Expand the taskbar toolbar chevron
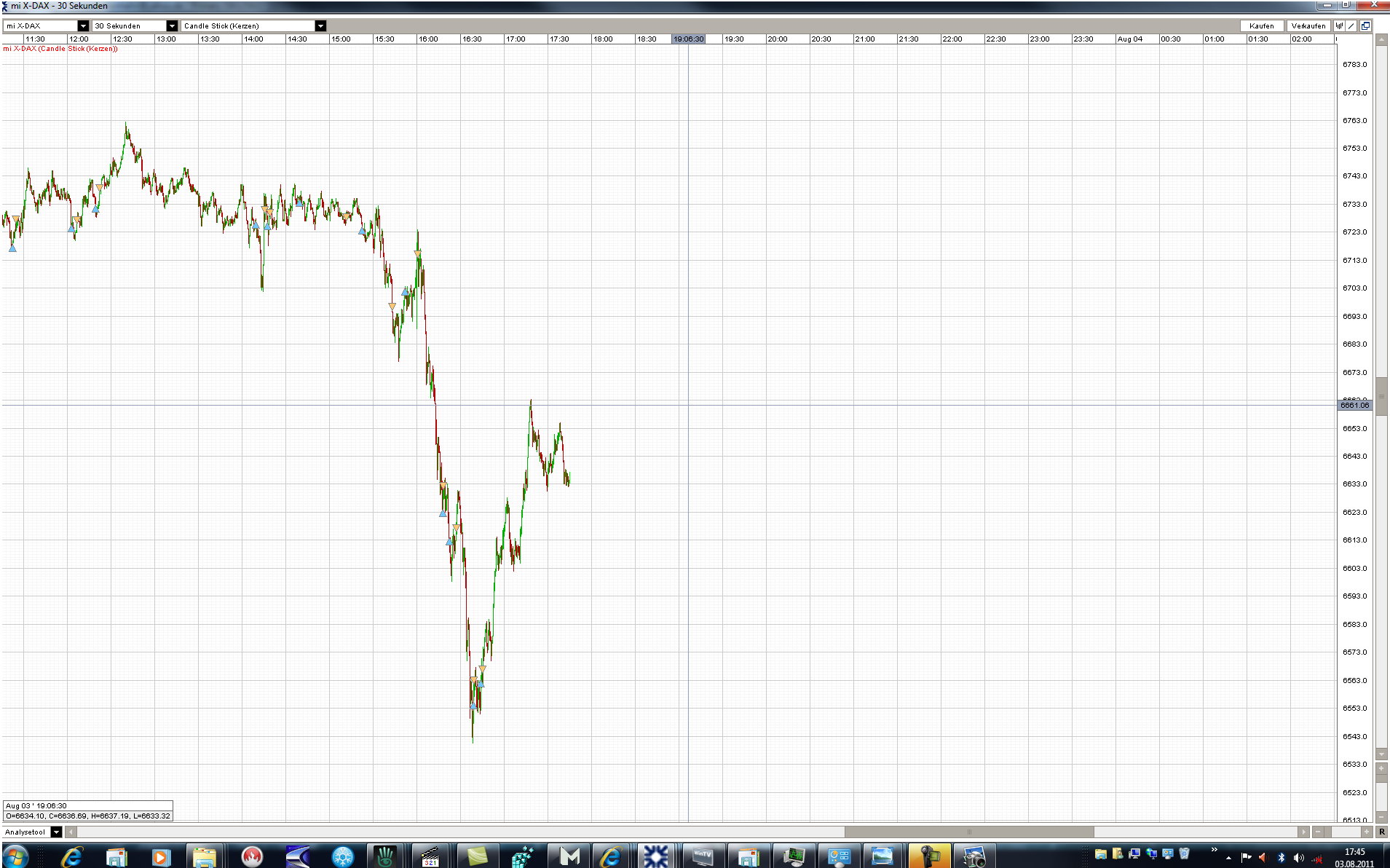The width and height of the screenshot is (1390, 868). (1214, 850)
